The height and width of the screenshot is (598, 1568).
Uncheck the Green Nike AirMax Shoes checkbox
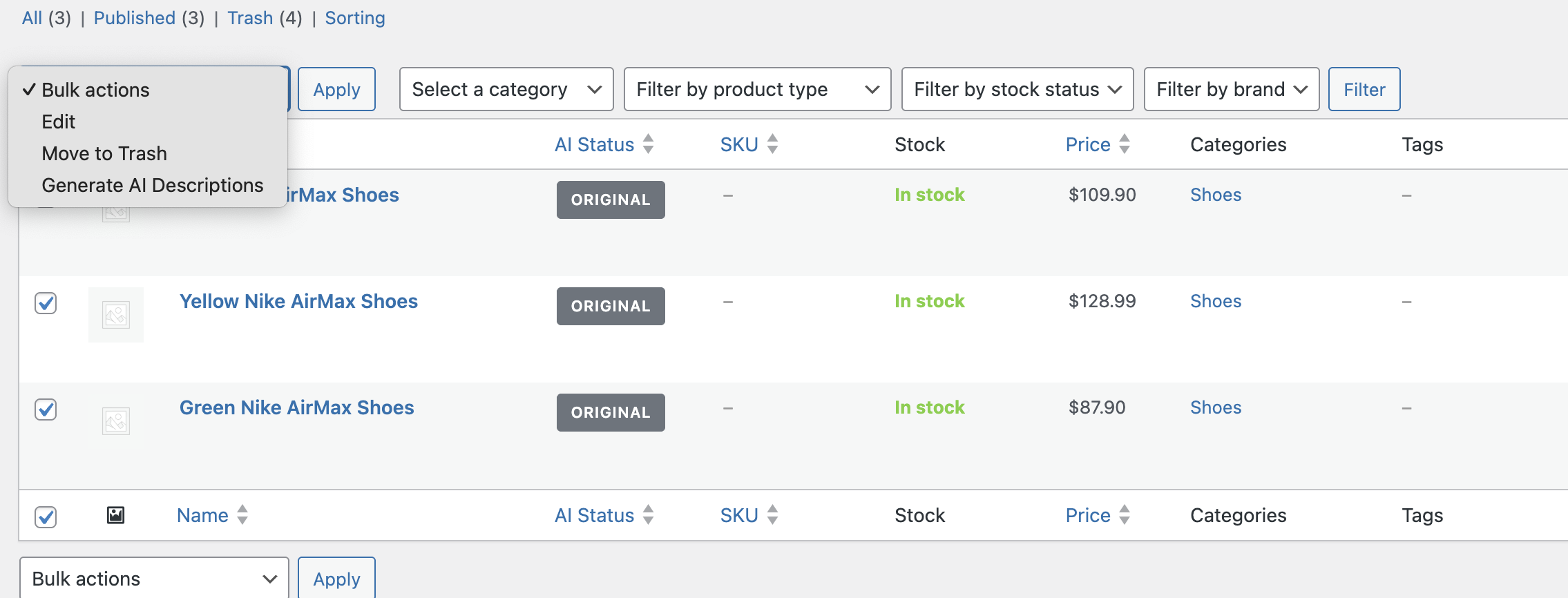point(46,409)
